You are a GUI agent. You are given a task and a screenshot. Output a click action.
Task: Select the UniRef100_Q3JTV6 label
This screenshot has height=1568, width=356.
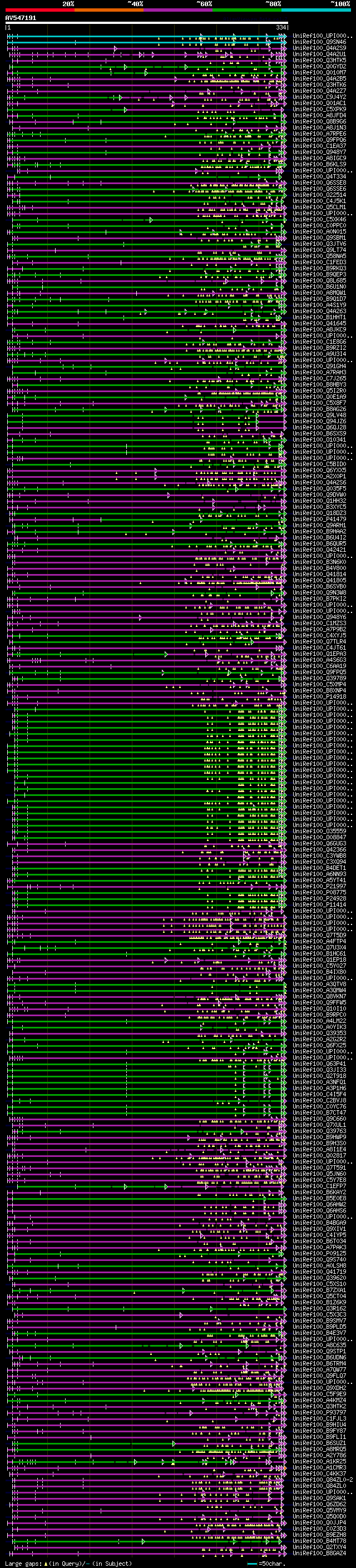click(x=319, y=244)
